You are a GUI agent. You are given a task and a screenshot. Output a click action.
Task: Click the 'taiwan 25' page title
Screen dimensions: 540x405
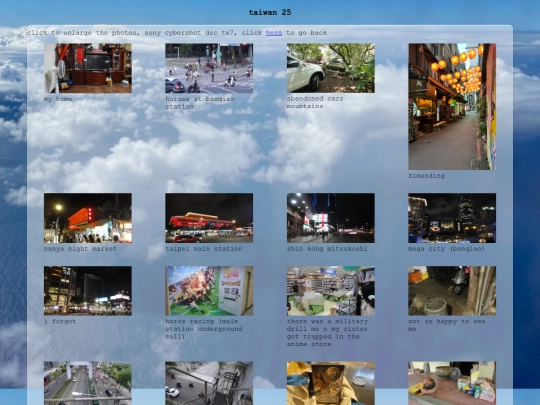pos(270,12)
